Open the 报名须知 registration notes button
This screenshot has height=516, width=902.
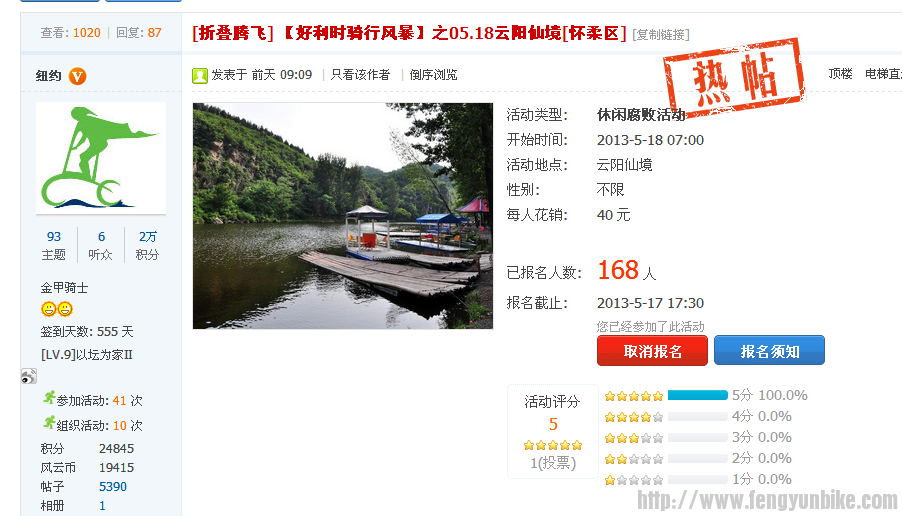[769, 350]
